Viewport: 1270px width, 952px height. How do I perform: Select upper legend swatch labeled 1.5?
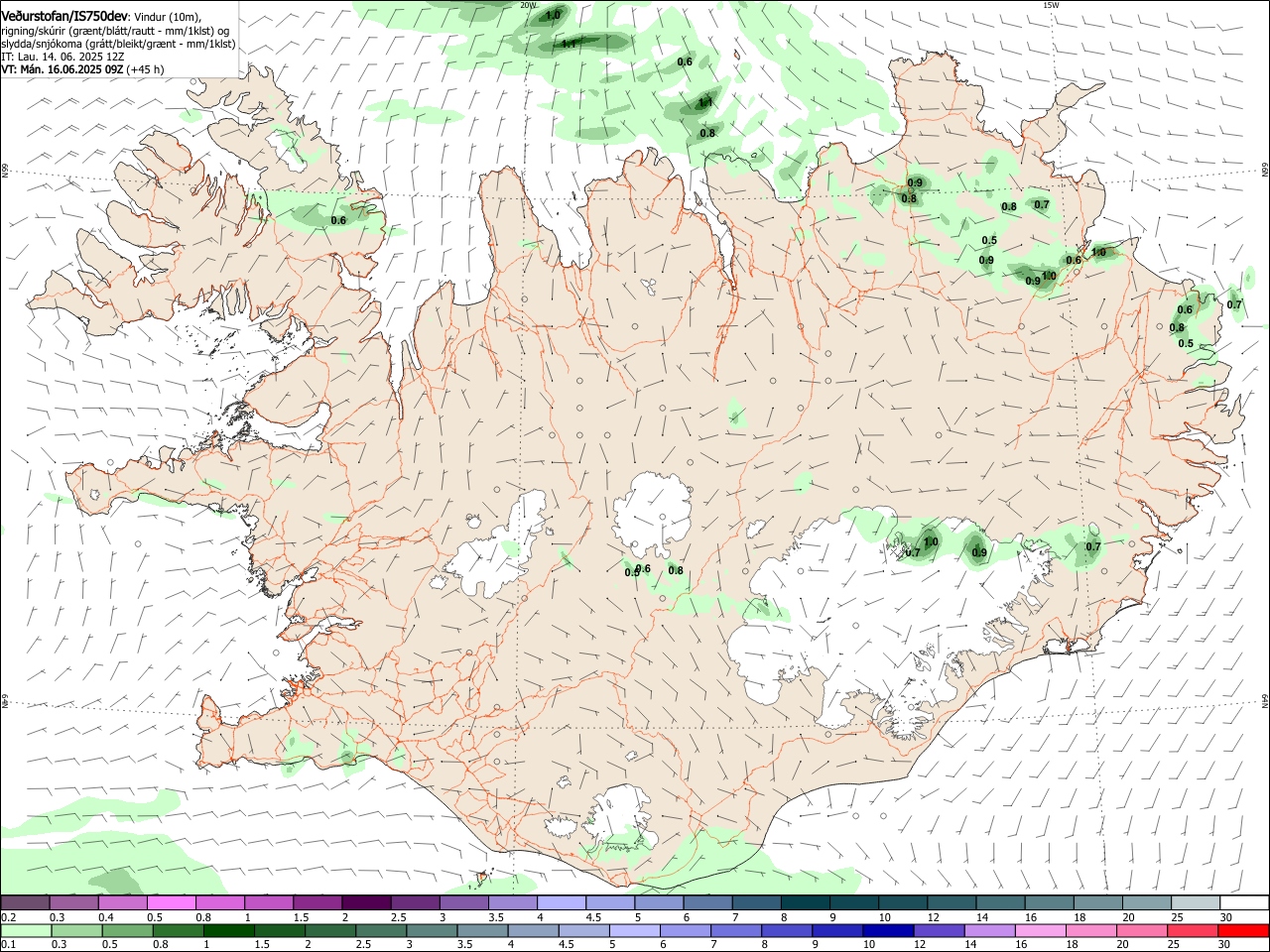tap(317, 903)
